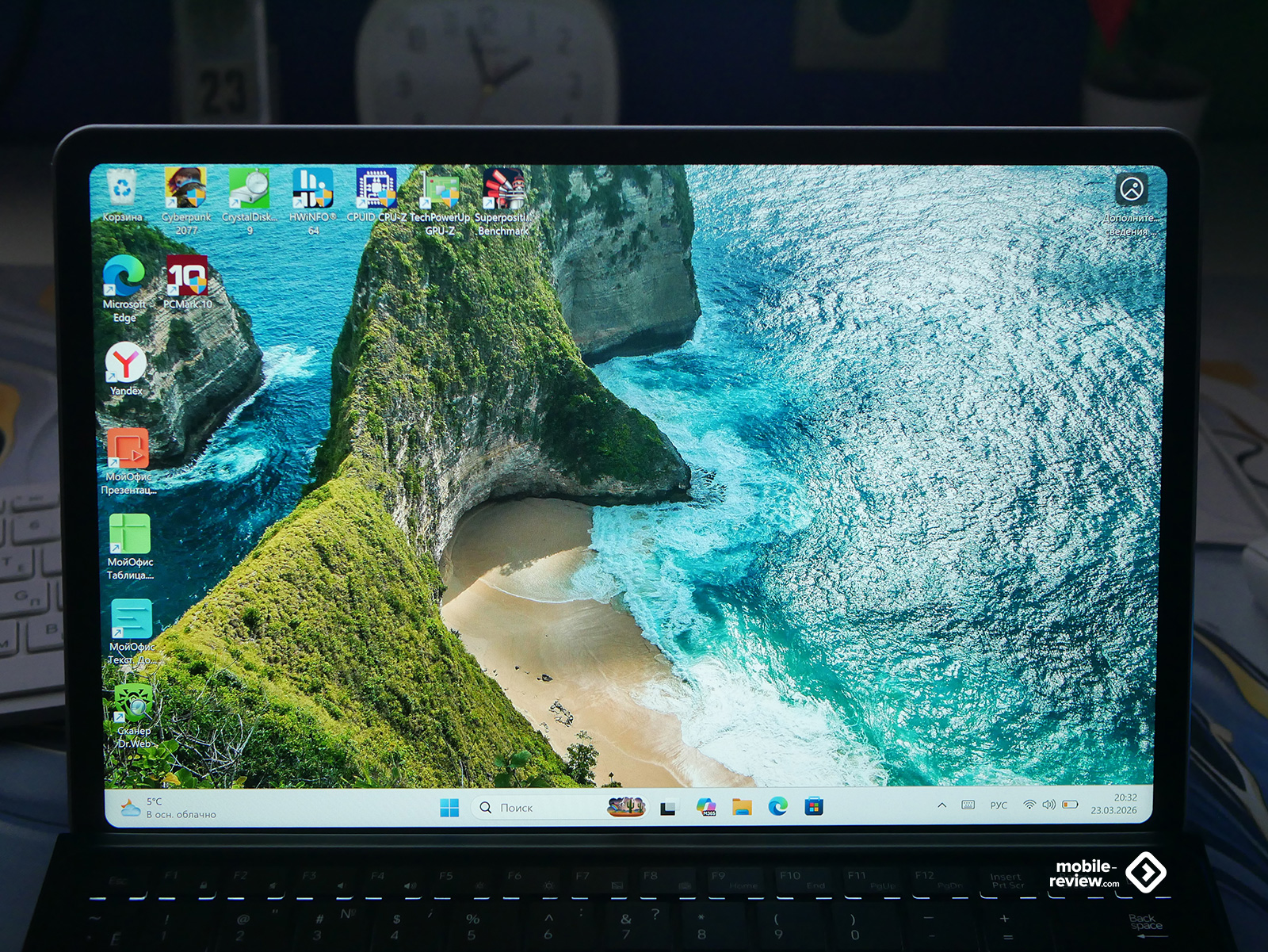
Task: Launch the Cyberpunk 2077 desktop shortcut
Action: point(185,189)
